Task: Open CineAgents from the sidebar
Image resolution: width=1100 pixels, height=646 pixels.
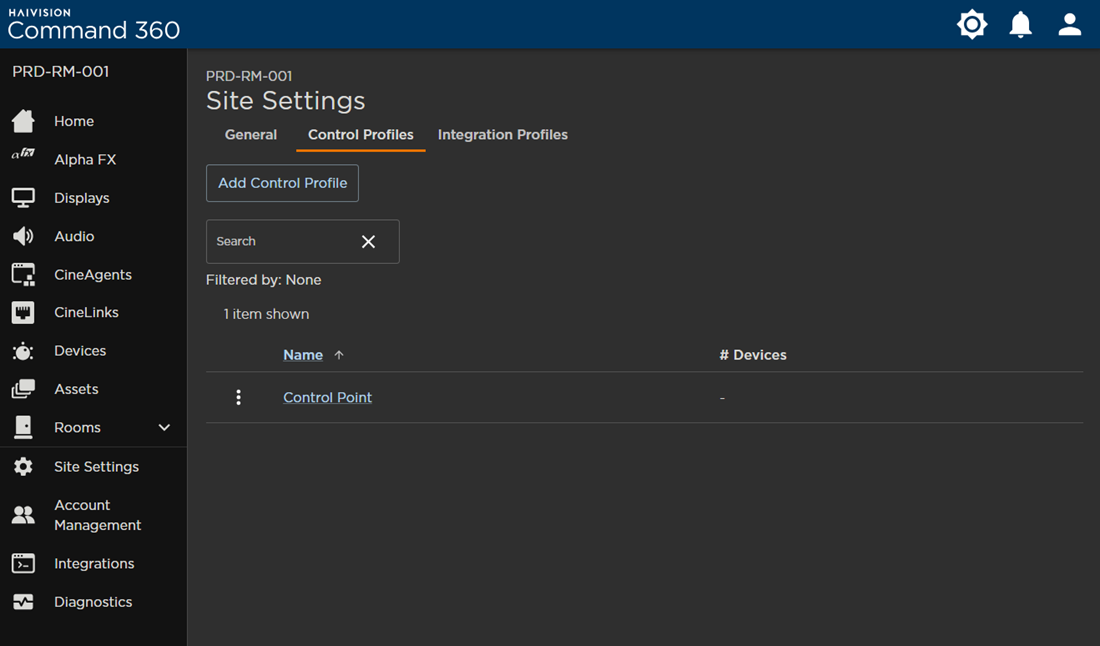Action: point(93,274)
